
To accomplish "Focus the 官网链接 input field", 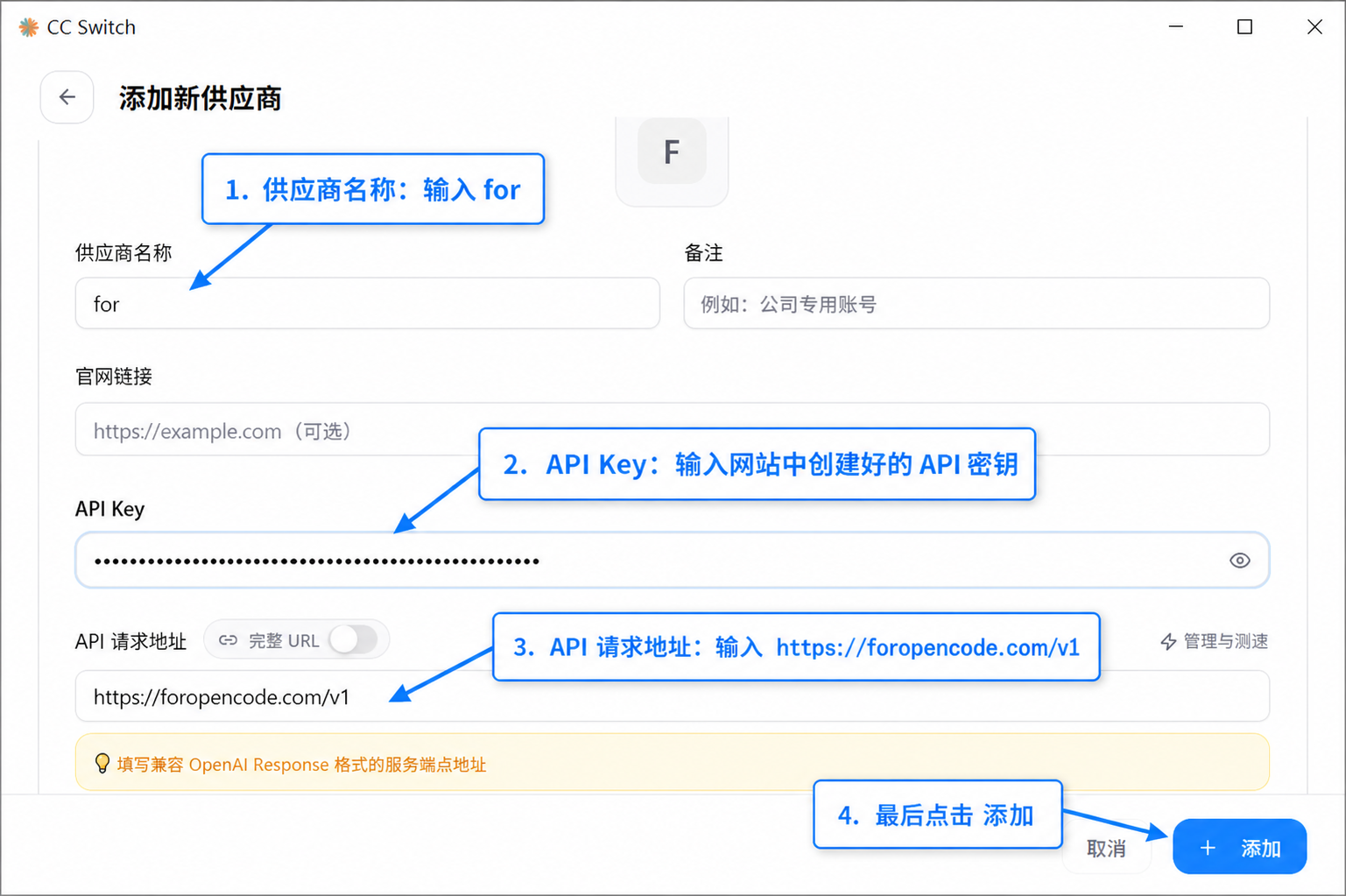I will click(x=672, y=429).
